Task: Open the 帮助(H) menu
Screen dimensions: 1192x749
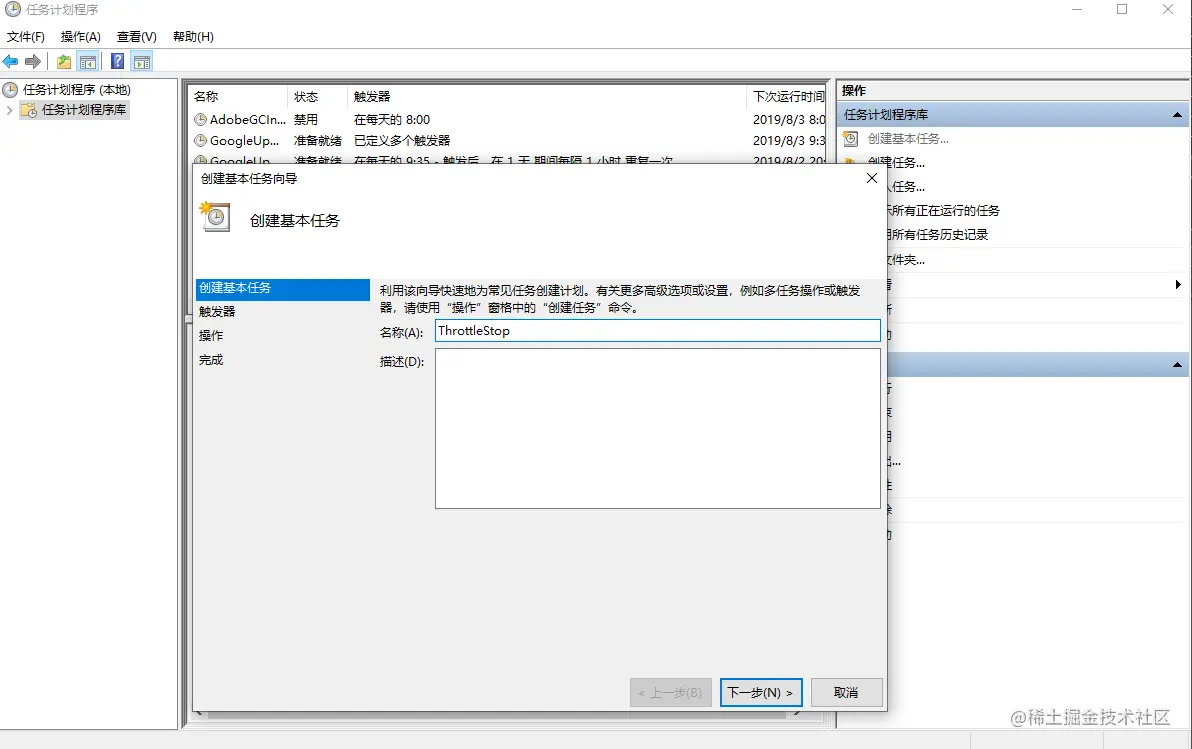Action: click(193, 36)
